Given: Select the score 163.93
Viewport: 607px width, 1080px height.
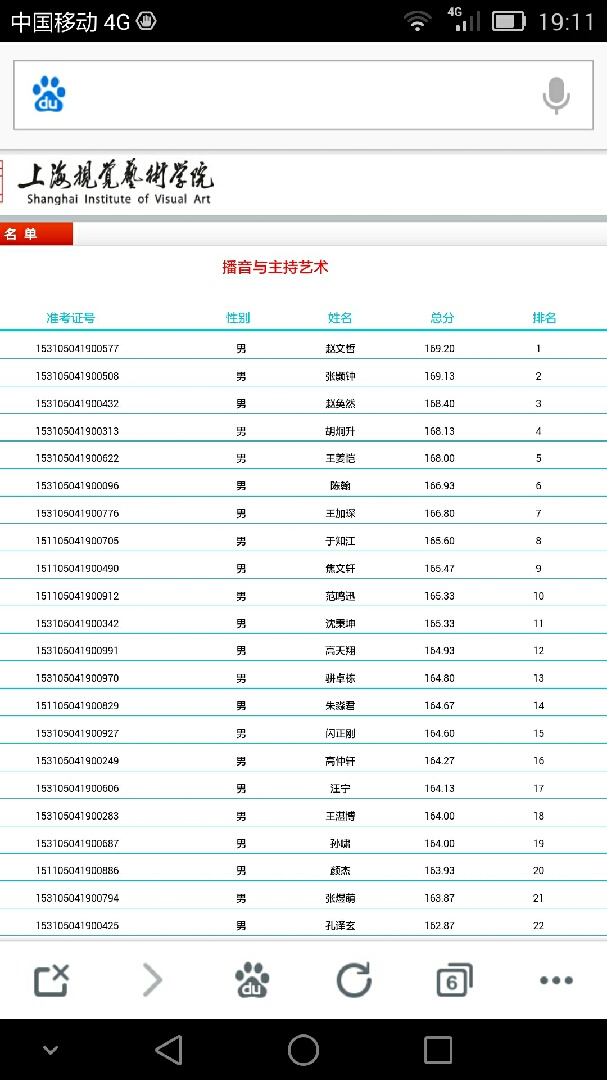Looking at the screenshot, I should (x=440, y=871).
